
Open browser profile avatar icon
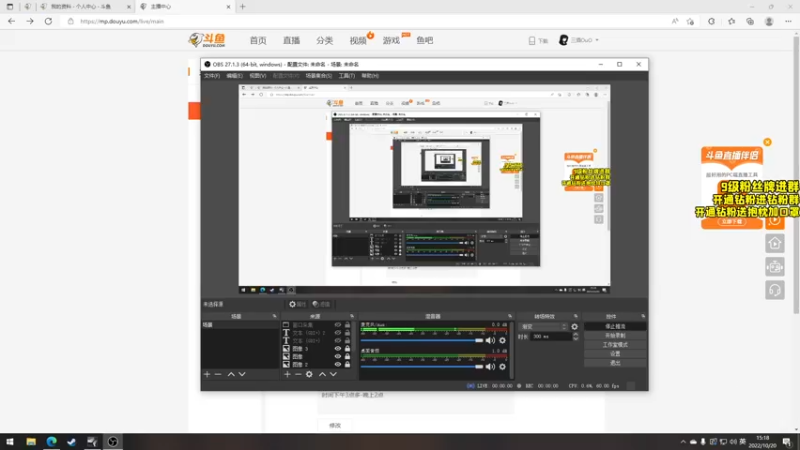tap(769, 21)
